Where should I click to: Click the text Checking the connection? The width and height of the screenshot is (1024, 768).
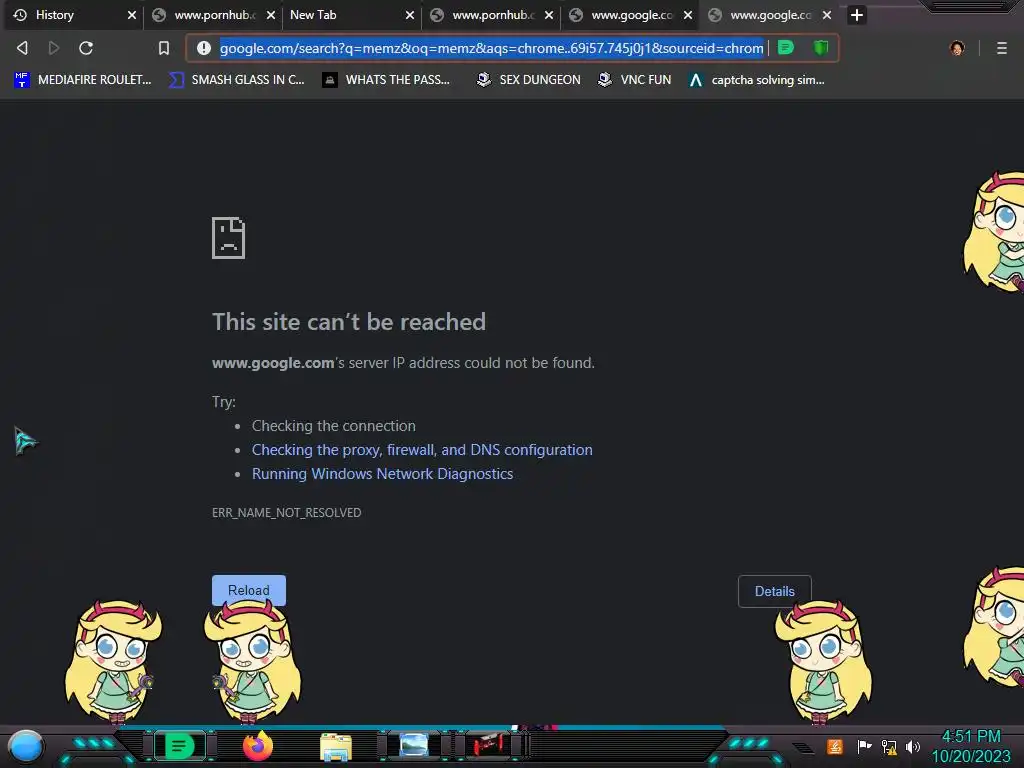(334, 426)
